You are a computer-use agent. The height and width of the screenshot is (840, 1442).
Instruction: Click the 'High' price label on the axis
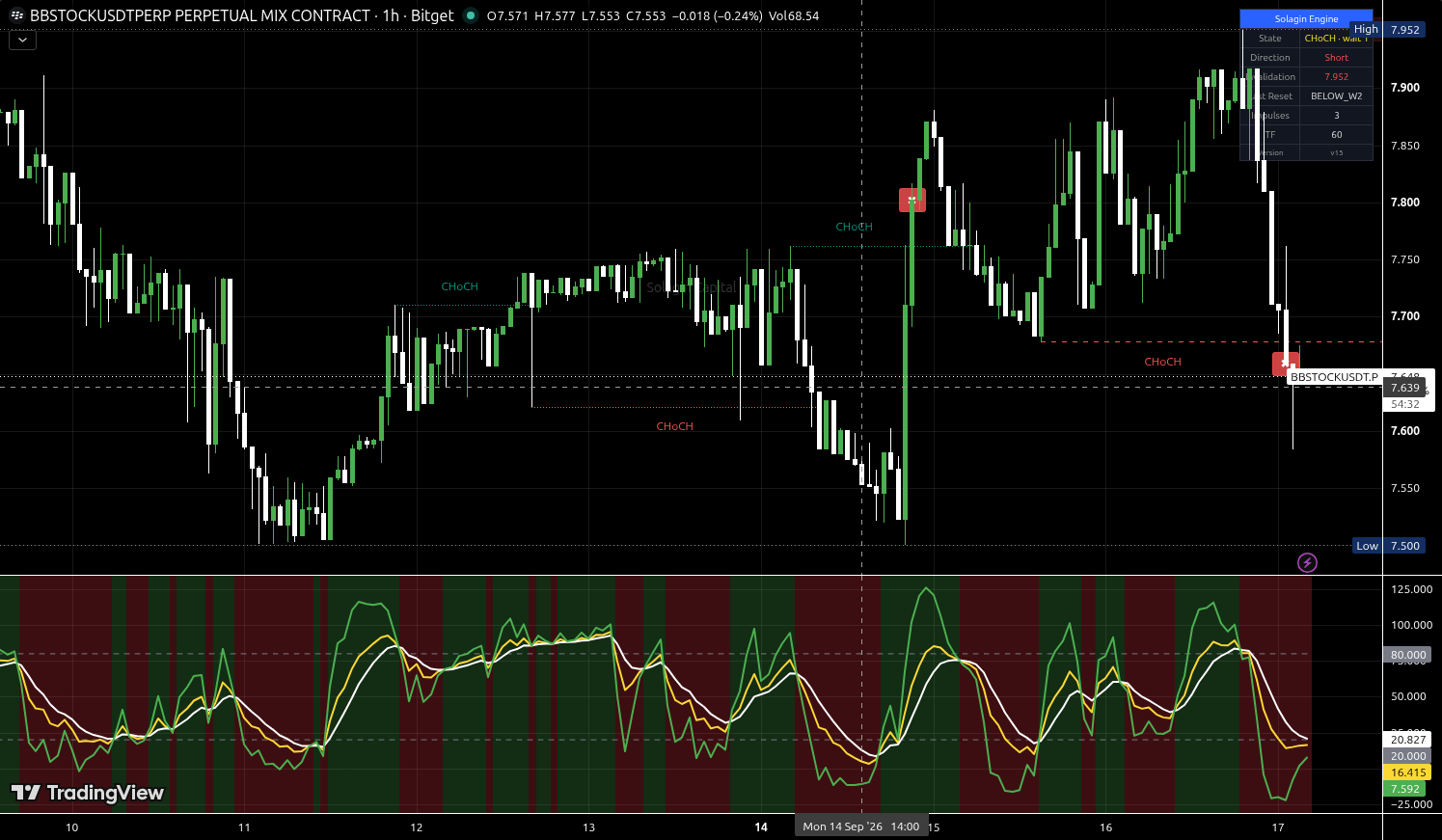[1366, 30]
